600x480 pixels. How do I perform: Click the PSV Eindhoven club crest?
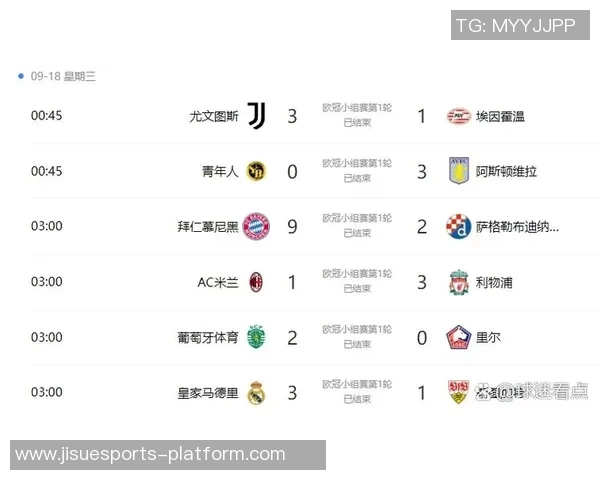tap(458, 116)
